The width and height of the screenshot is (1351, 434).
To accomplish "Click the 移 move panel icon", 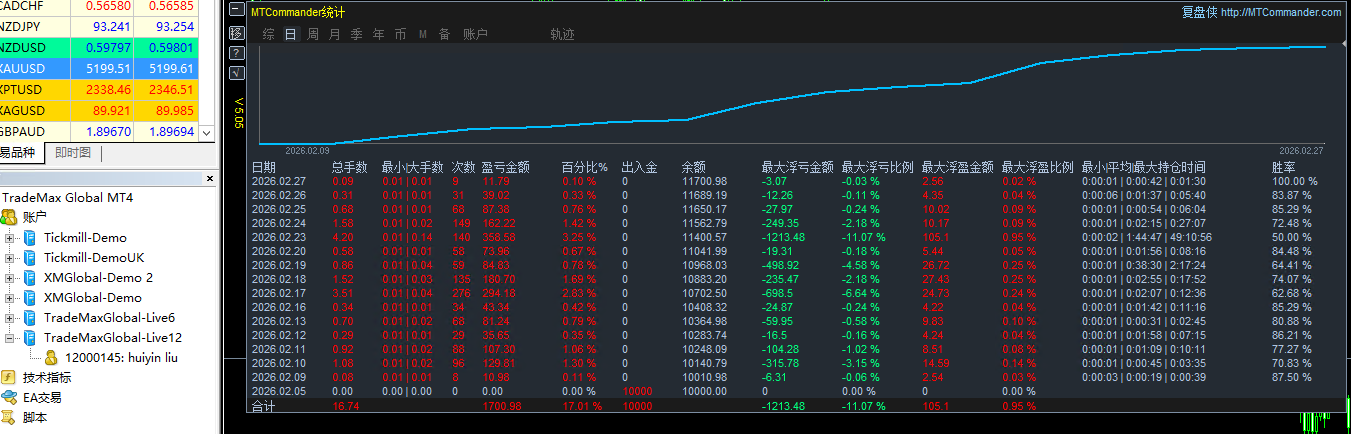I will 236,33.
